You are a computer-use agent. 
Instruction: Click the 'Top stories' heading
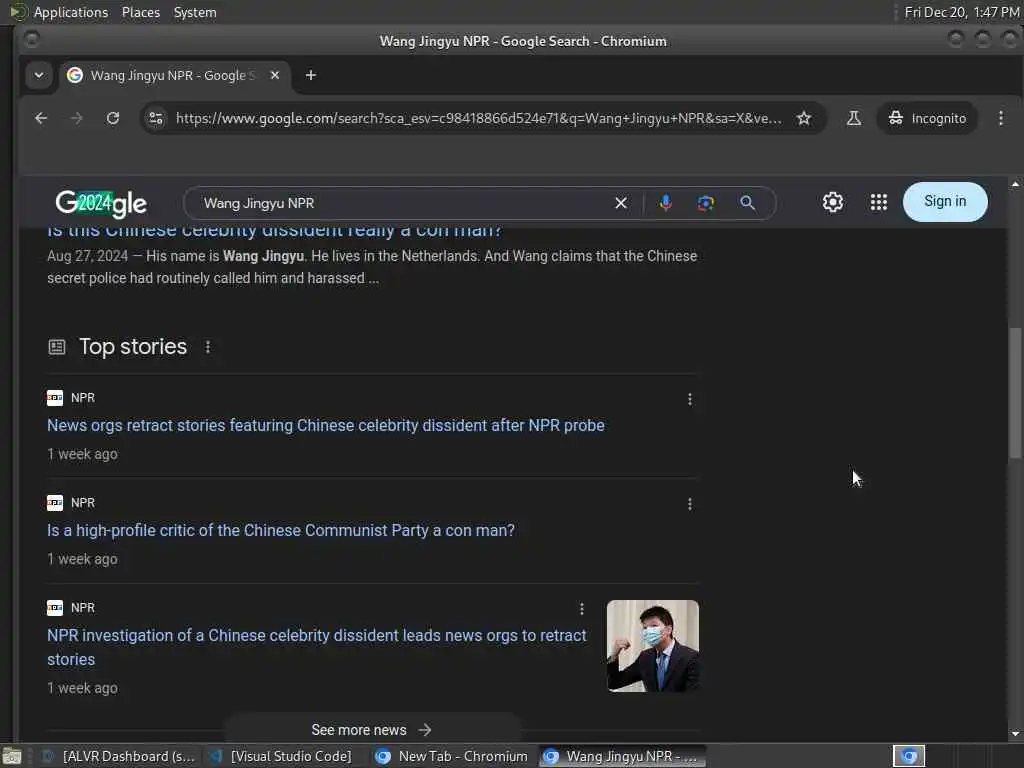133,347
